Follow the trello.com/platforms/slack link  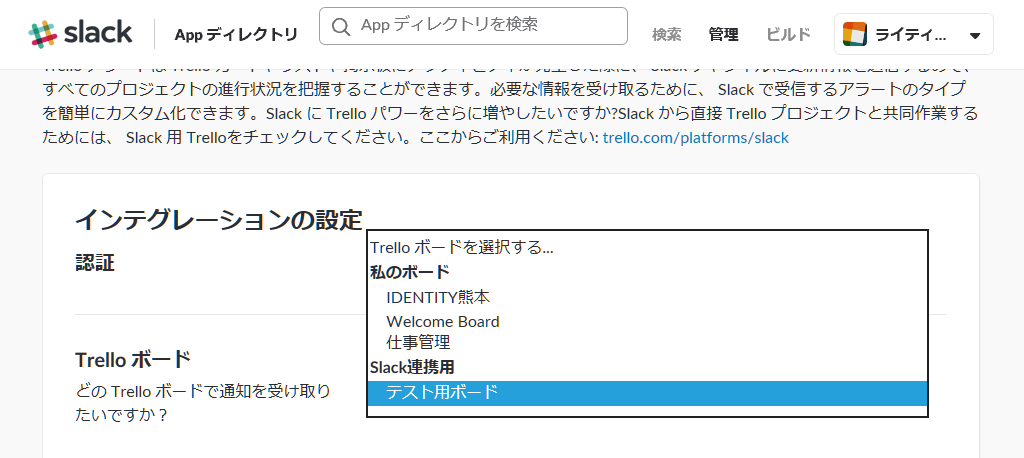(695, 137)
